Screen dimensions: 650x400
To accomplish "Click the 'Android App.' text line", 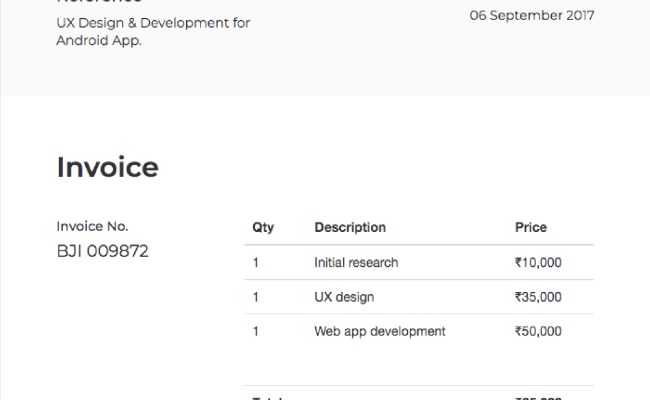I will (x=96, y=43).
